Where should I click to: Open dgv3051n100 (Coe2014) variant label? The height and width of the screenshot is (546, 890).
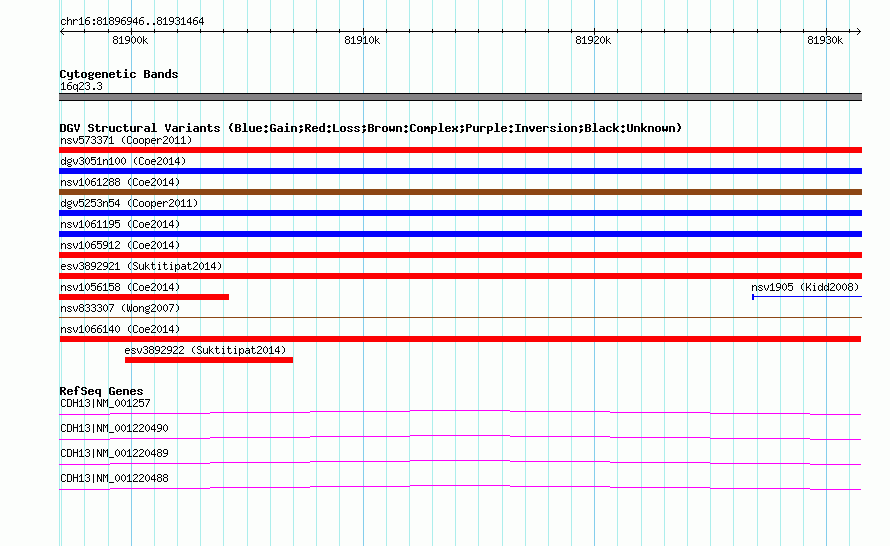pos(123,161)
